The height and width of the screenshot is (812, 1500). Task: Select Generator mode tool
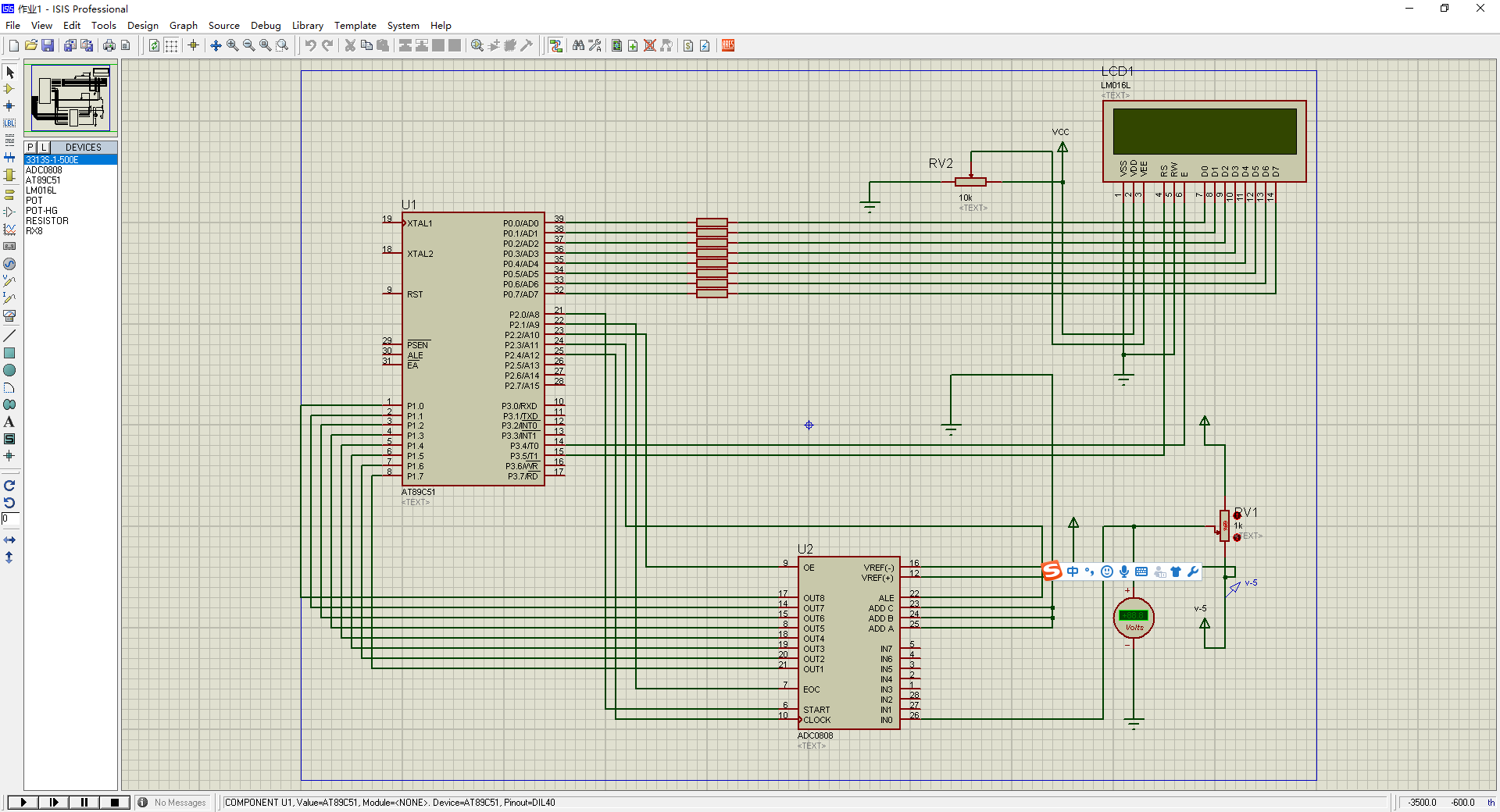point(9,264)
